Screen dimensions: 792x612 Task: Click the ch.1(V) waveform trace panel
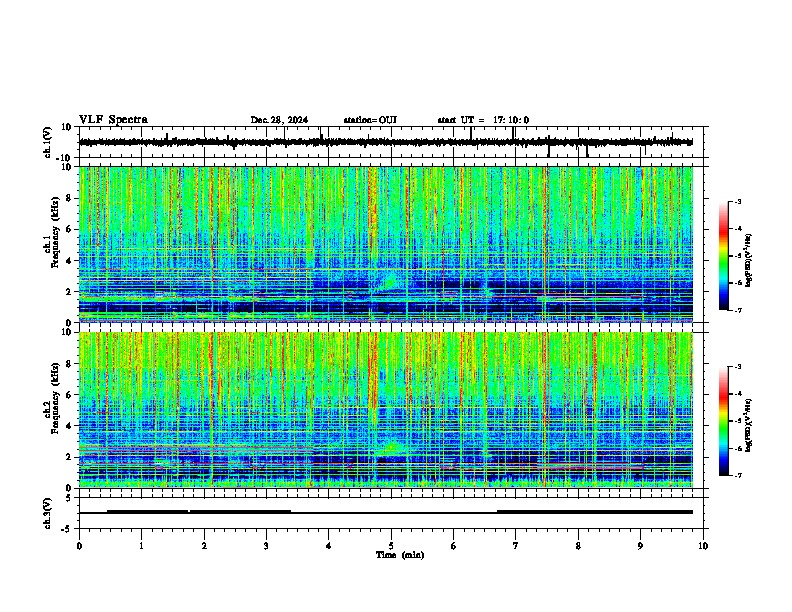coord(393,142)
